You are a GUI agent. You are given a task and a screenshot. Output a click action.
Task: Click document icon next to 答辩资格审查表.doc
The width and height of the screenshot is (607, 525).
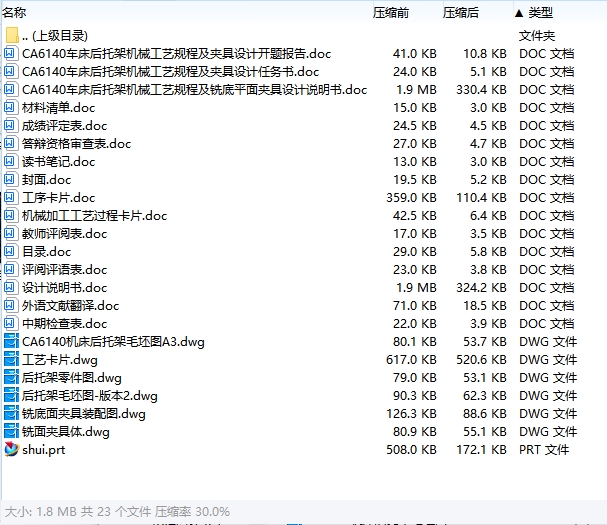[11, 143]
